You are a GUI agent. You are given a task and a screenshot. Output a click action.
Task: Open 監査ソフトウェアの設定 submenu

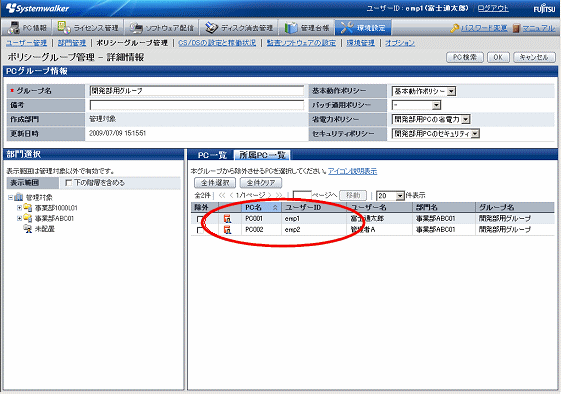(301, 43)
